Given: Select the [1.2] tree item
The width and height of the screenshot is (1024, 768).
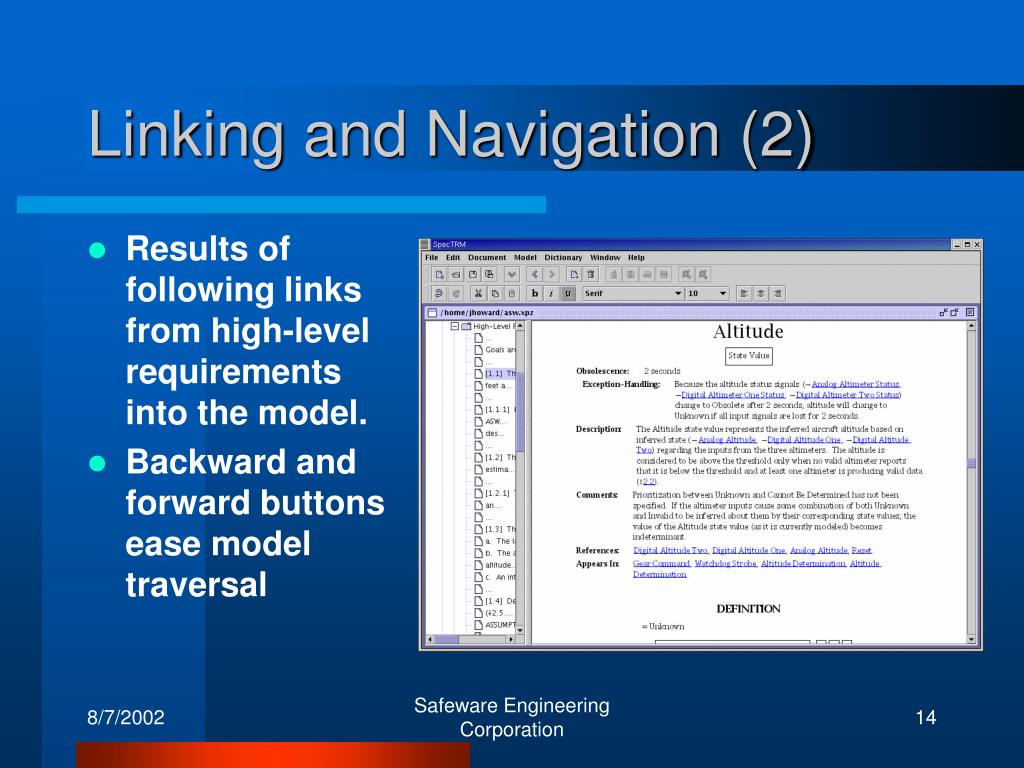Looking at the screenshot, I should [x=500, y=457].
